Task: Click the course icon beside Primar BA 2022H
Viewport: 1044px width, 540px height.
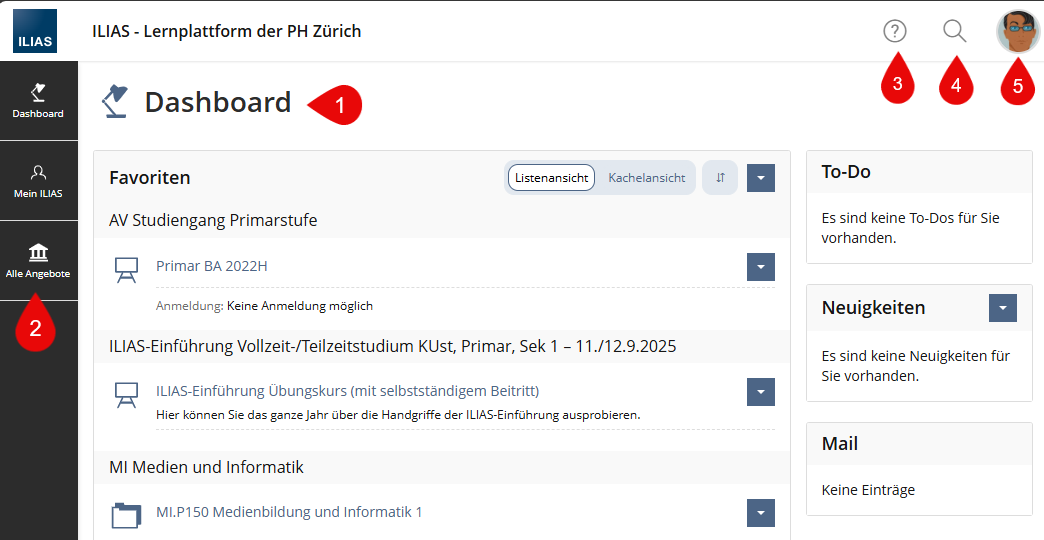Action: [x=126, y=269]
